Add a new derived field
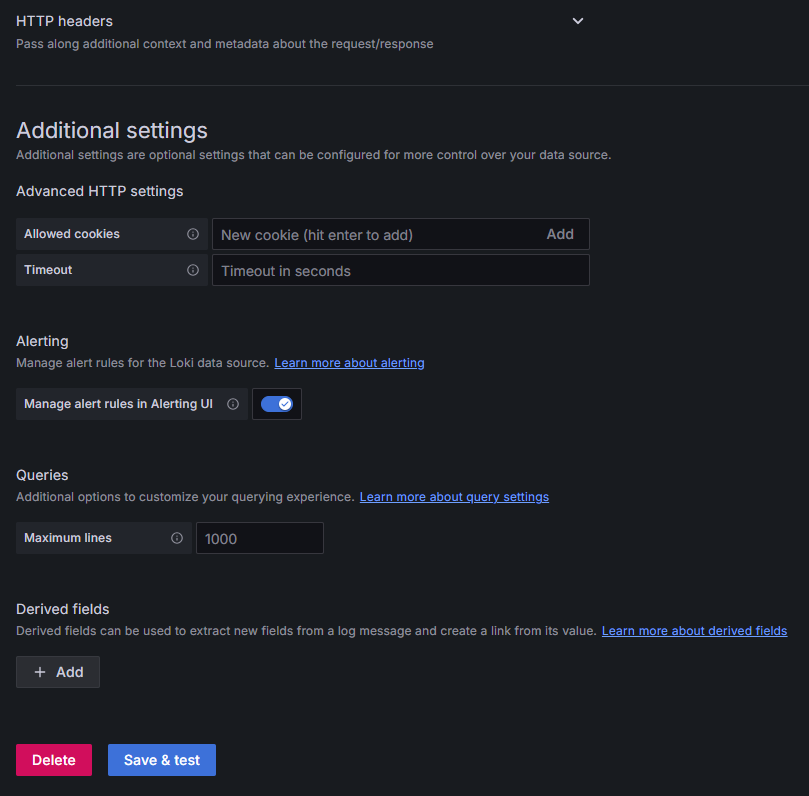The width and height of the screenshot is (809, 796). 58,672
